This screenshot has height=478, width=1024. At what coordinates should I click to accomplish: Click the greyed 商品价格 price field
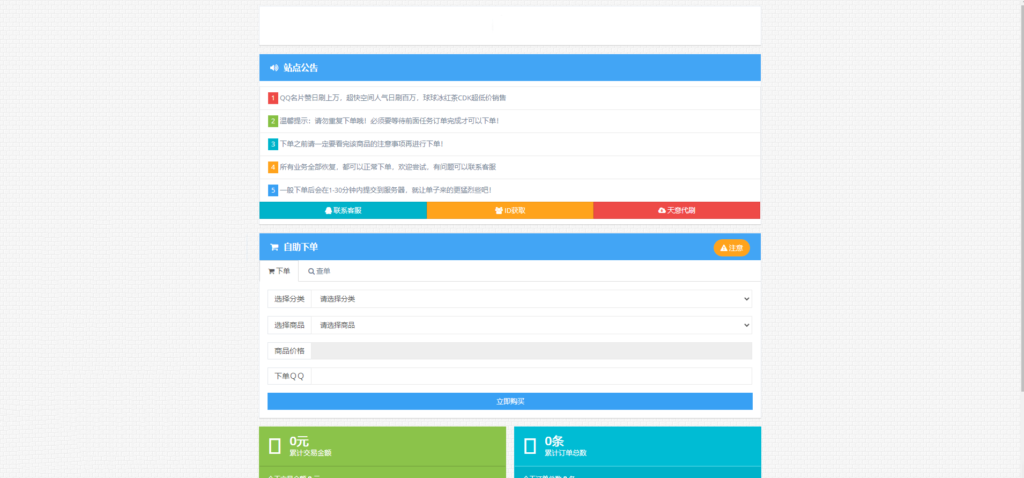point(532,351)
